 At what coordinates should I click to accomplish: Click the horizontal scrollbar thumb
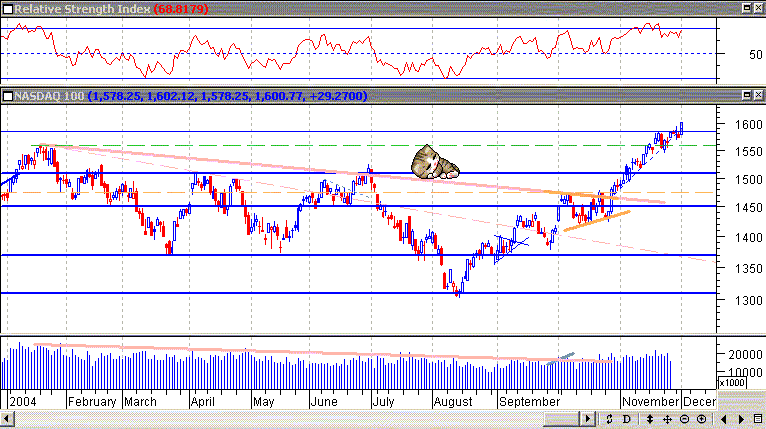click(562, 419)
